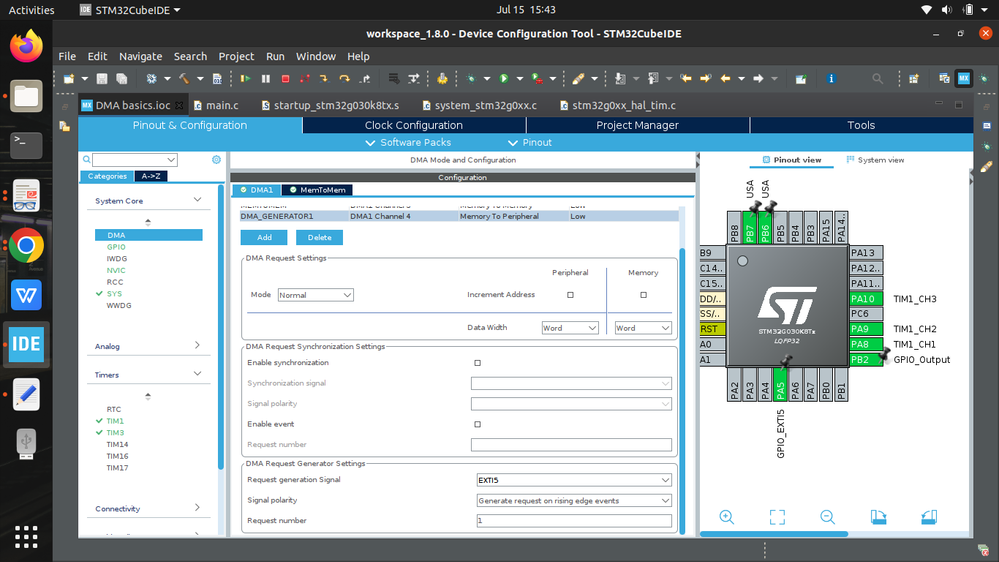This screenshot has width=999, height=562.
Task: Expand the Pinout dropdown menu
Action: click(530, 143)
